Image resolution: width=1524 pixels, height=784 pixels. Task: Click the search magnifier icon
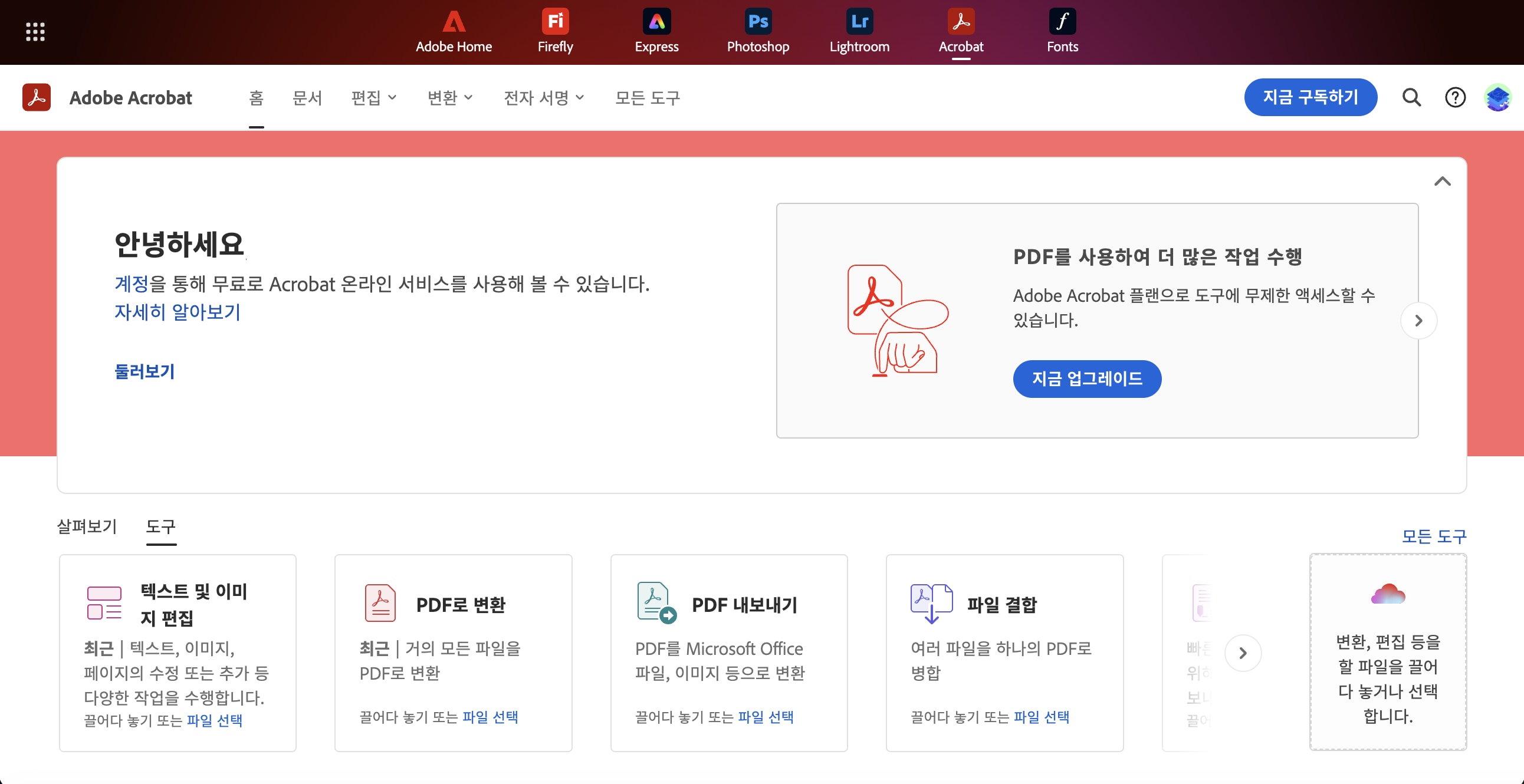tap(1411, 97)
